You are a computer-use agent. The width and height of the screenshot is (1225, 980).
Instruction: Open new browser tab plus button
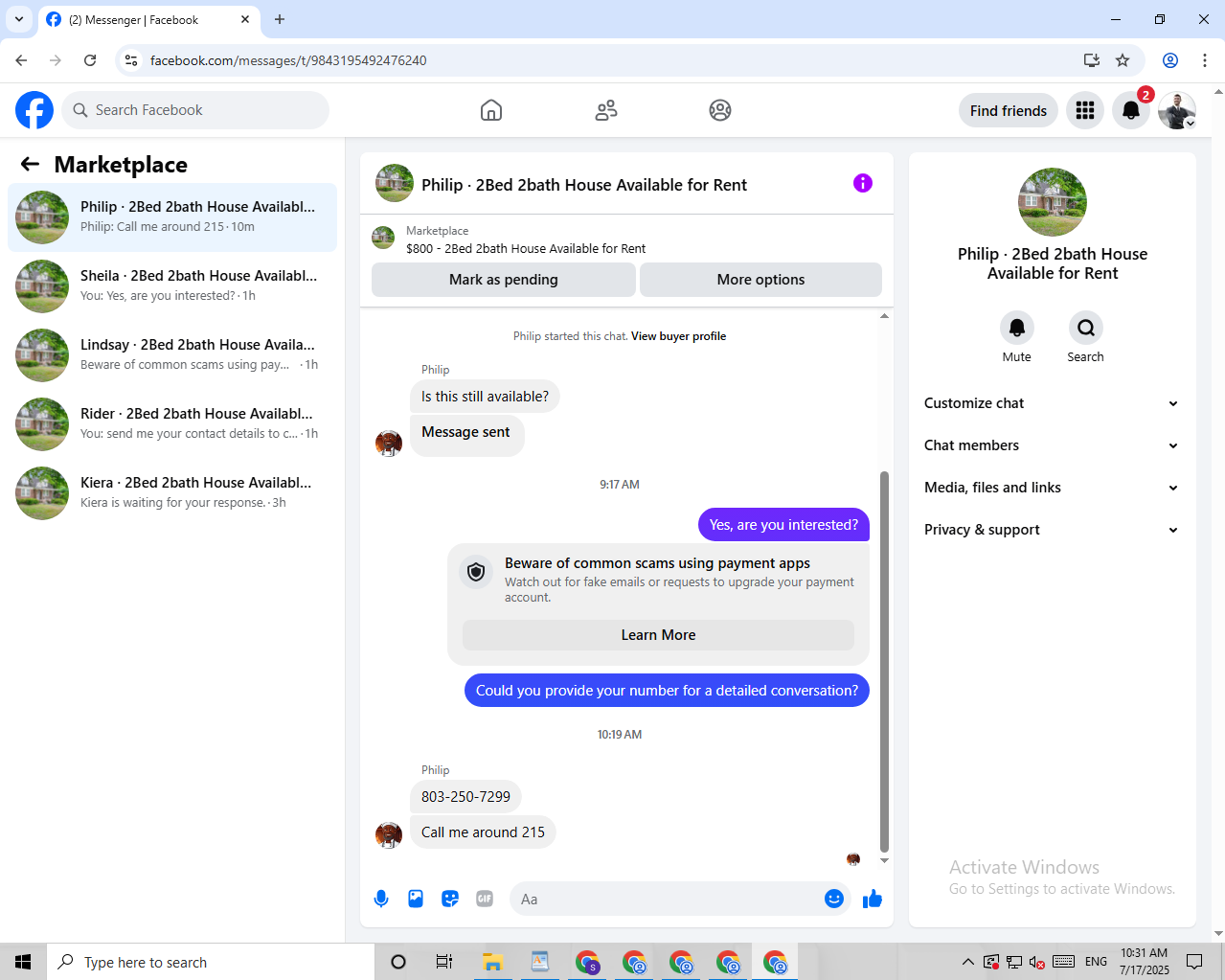tap(280, 19)
